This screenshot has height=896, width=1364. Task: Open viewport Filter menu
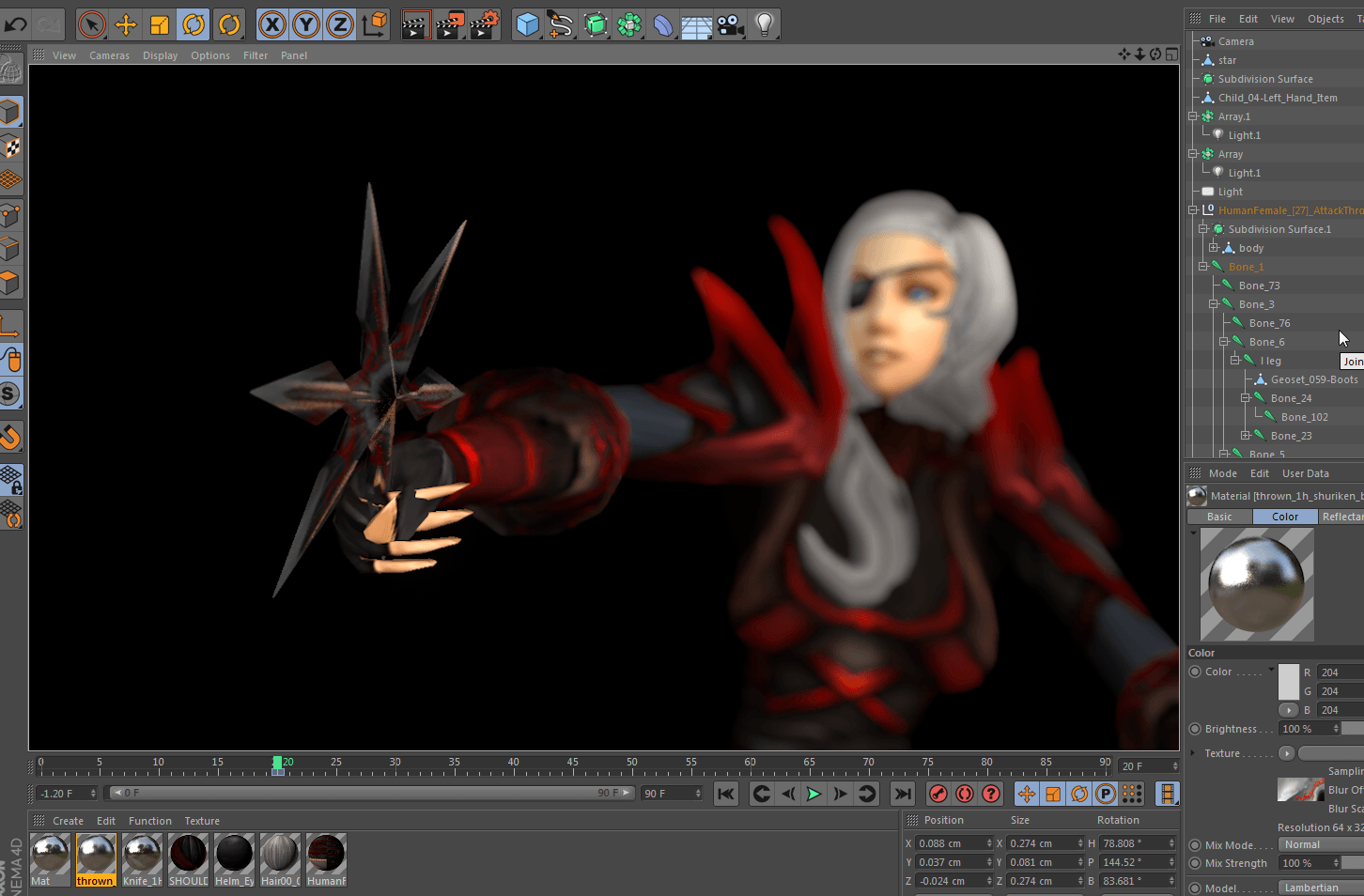[256, 55]
